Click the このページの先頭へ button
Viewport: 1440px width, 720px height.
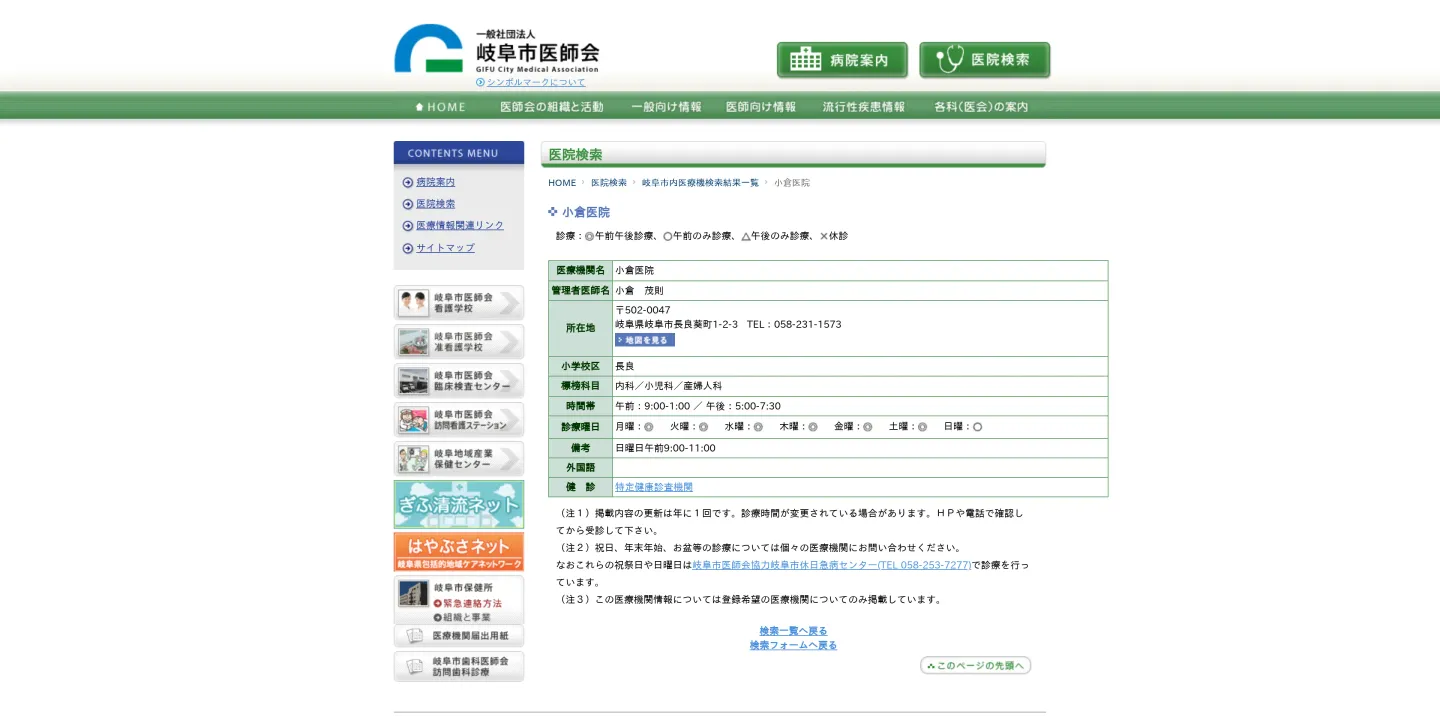click(x=976, y=666)
